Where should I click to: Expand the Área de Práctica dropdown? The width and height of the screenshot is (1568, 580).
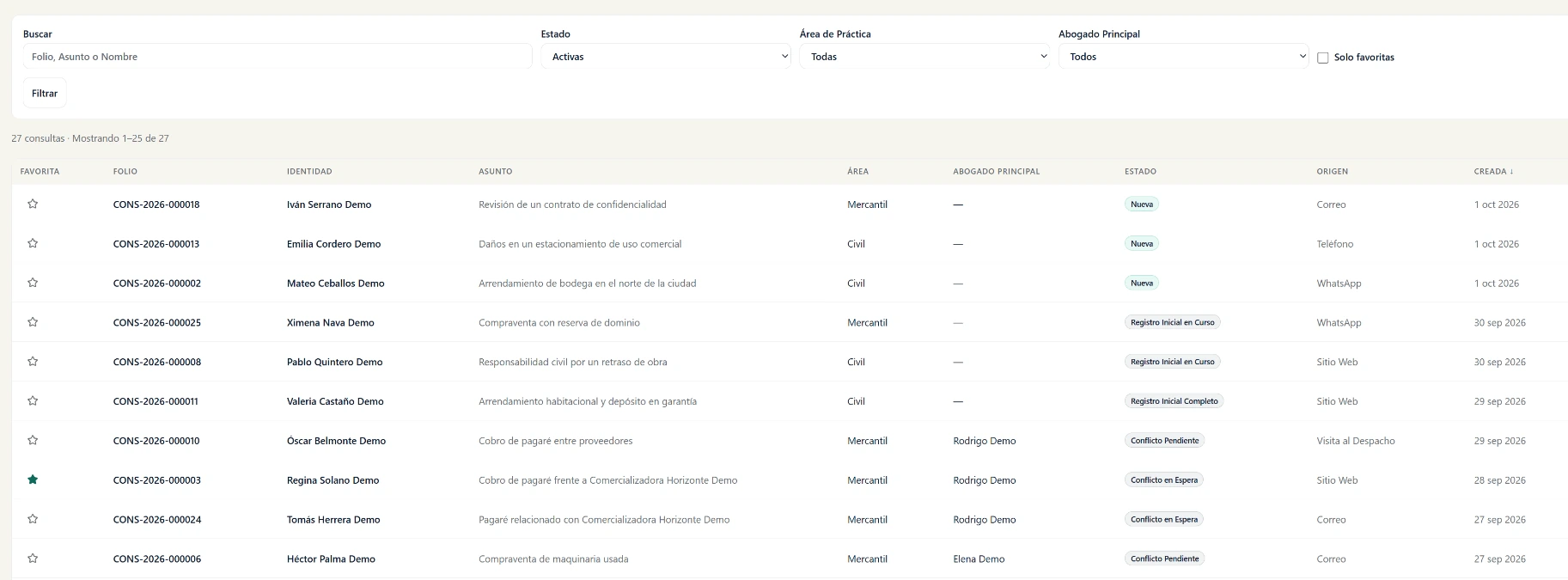click(924, 57)
